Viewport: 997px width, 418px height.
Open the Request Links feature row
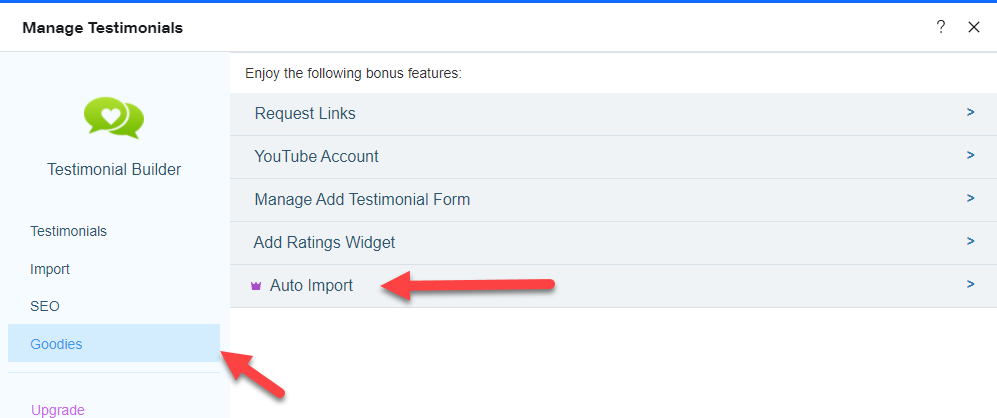pyautogui.click(x=613, y=114)
